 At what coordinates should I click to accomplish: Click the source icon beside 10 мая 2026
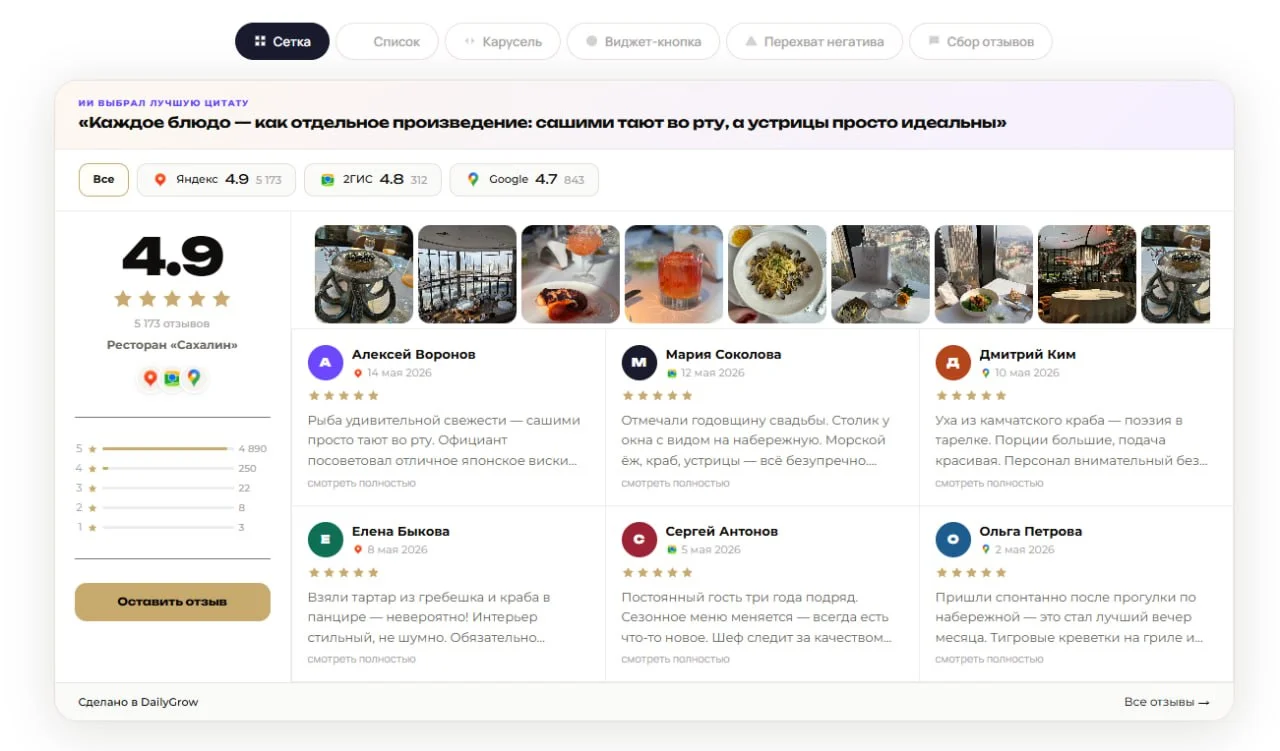pos(986,373)
